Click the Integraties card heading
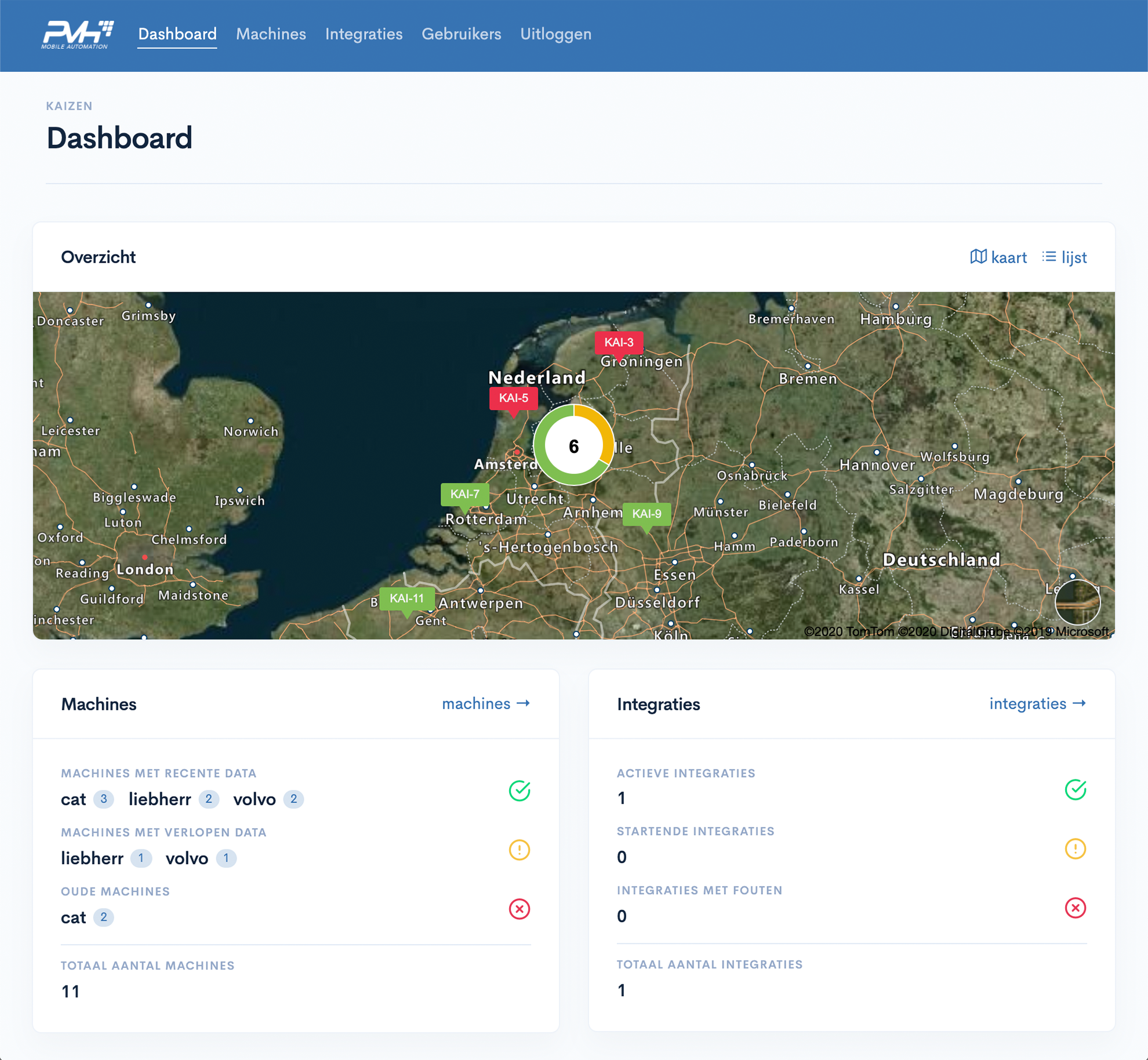This screenshot has height=1060, width=1148. point(659,704)
